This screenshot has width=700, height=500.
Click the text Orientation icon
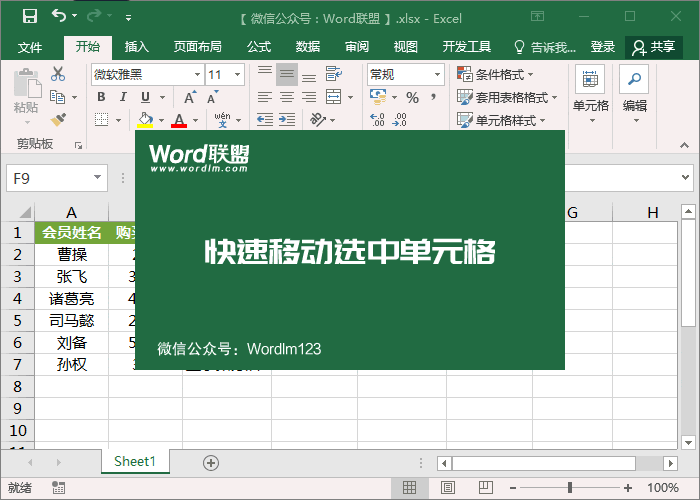point(318,120)
